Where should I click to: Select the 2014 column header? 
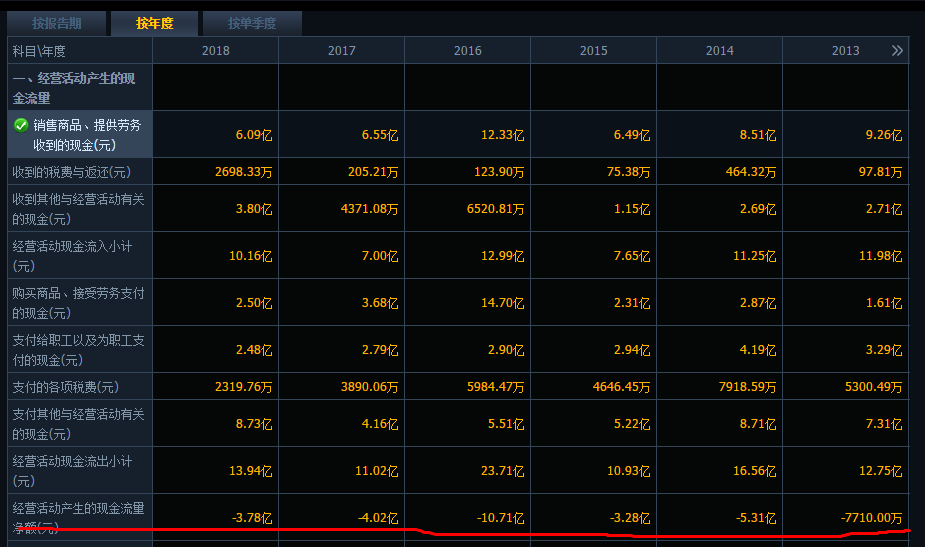719,51
